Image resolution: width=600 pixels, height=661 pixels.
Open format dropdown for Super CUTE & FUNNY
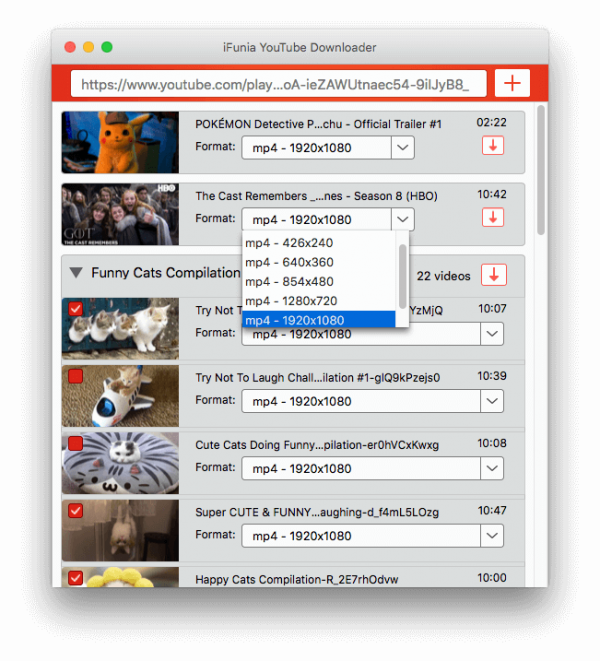click(x=492, y=536)
